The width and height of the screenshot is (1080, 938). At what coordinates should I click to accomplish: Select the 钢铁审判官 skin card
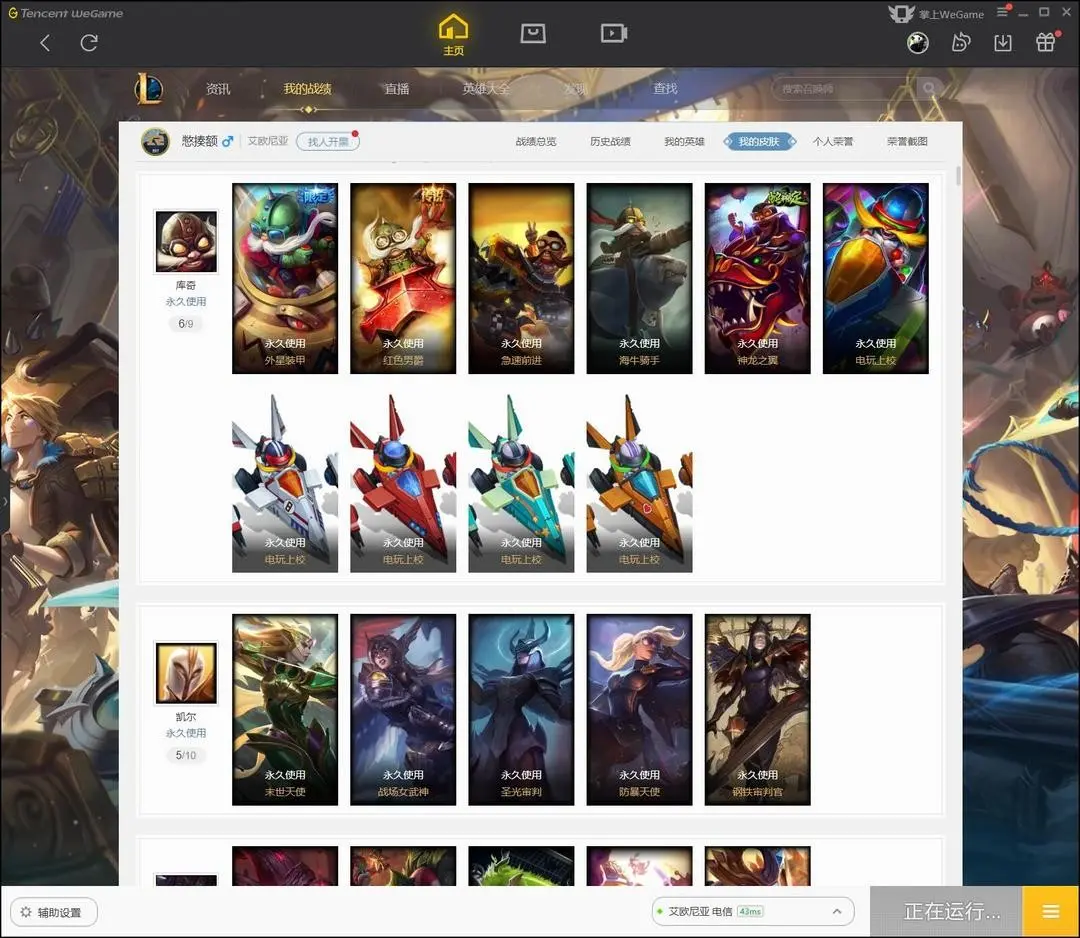(x=758, y=709)
